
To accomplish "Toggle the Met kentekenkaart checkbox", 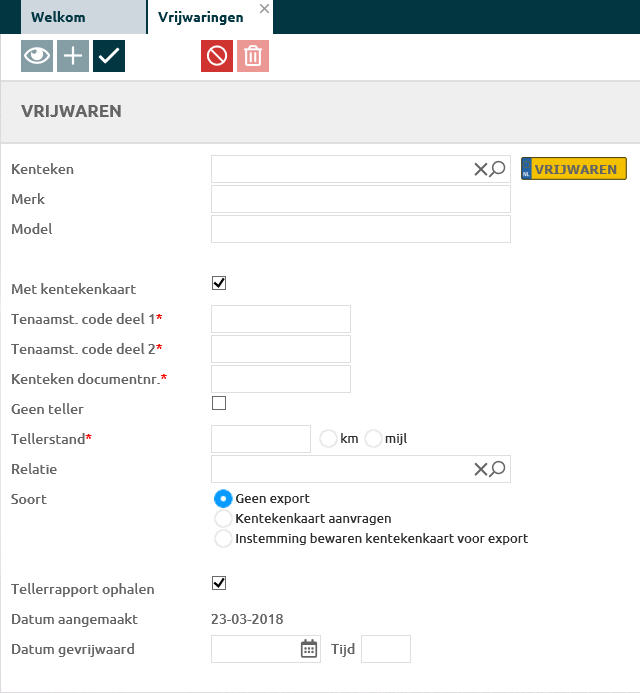I will [219, 284].
